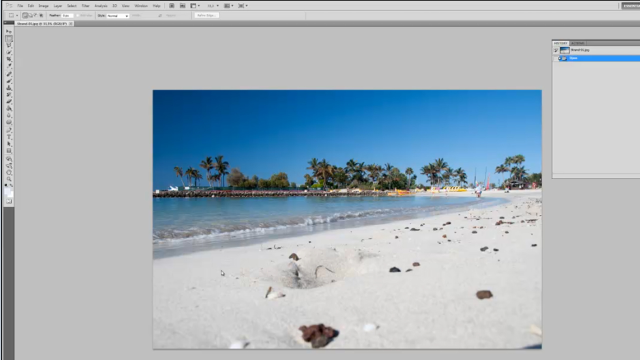Open the 3D menu
This screenshot has height=360, width=640.
tap(115, 6)
